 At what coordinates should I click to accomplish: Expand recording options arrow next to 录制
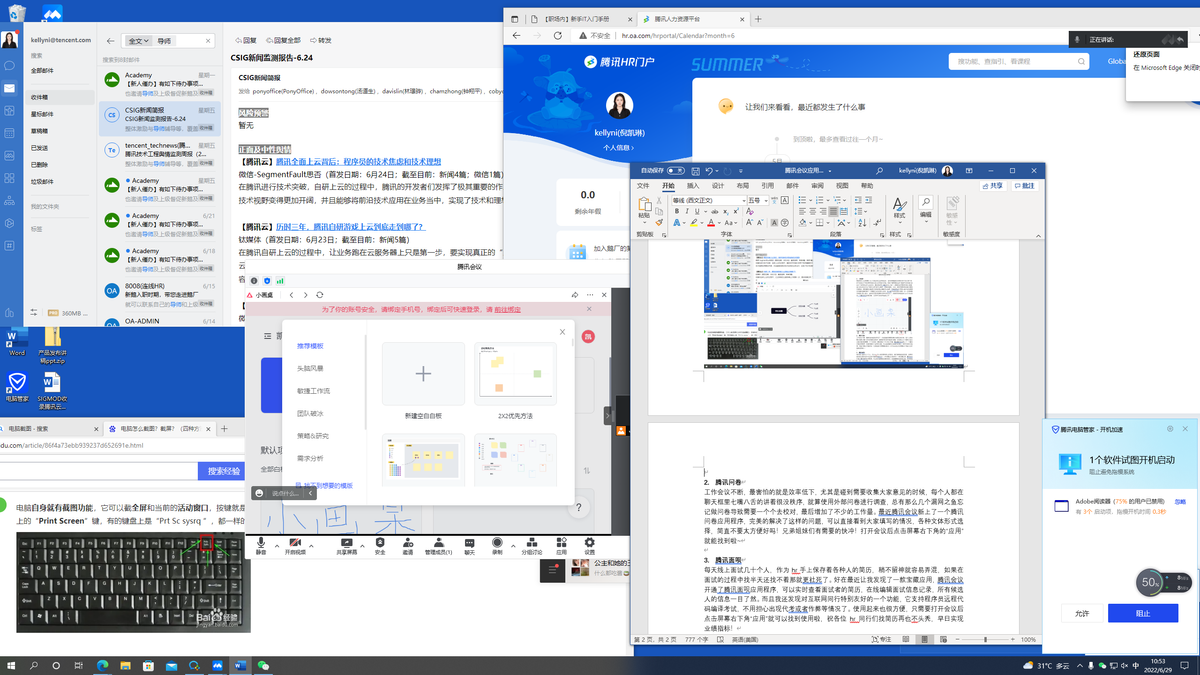pos(513,546)
